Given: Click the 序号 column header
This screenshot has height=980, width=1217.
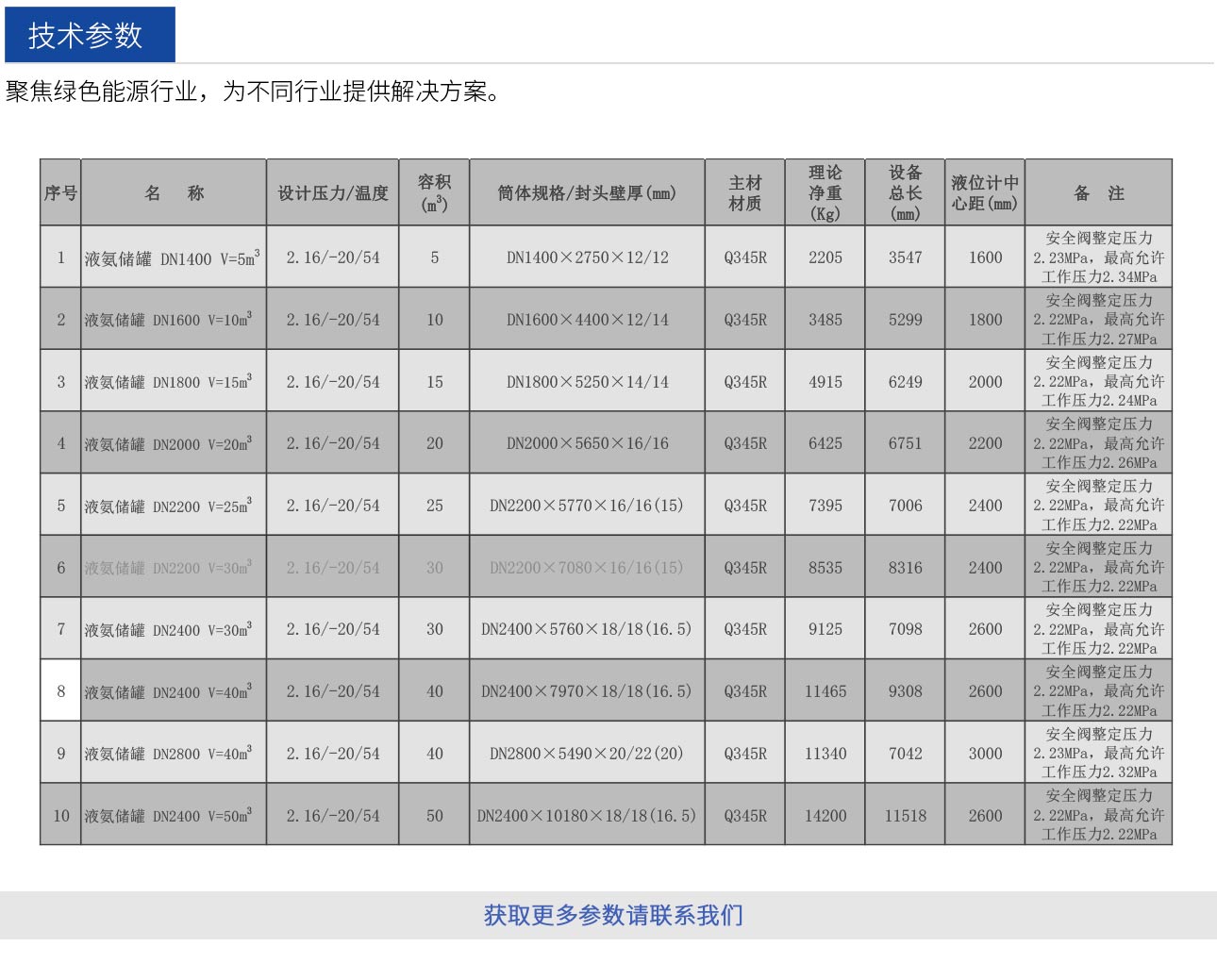Looking at the screenshot, I should 60,193.
